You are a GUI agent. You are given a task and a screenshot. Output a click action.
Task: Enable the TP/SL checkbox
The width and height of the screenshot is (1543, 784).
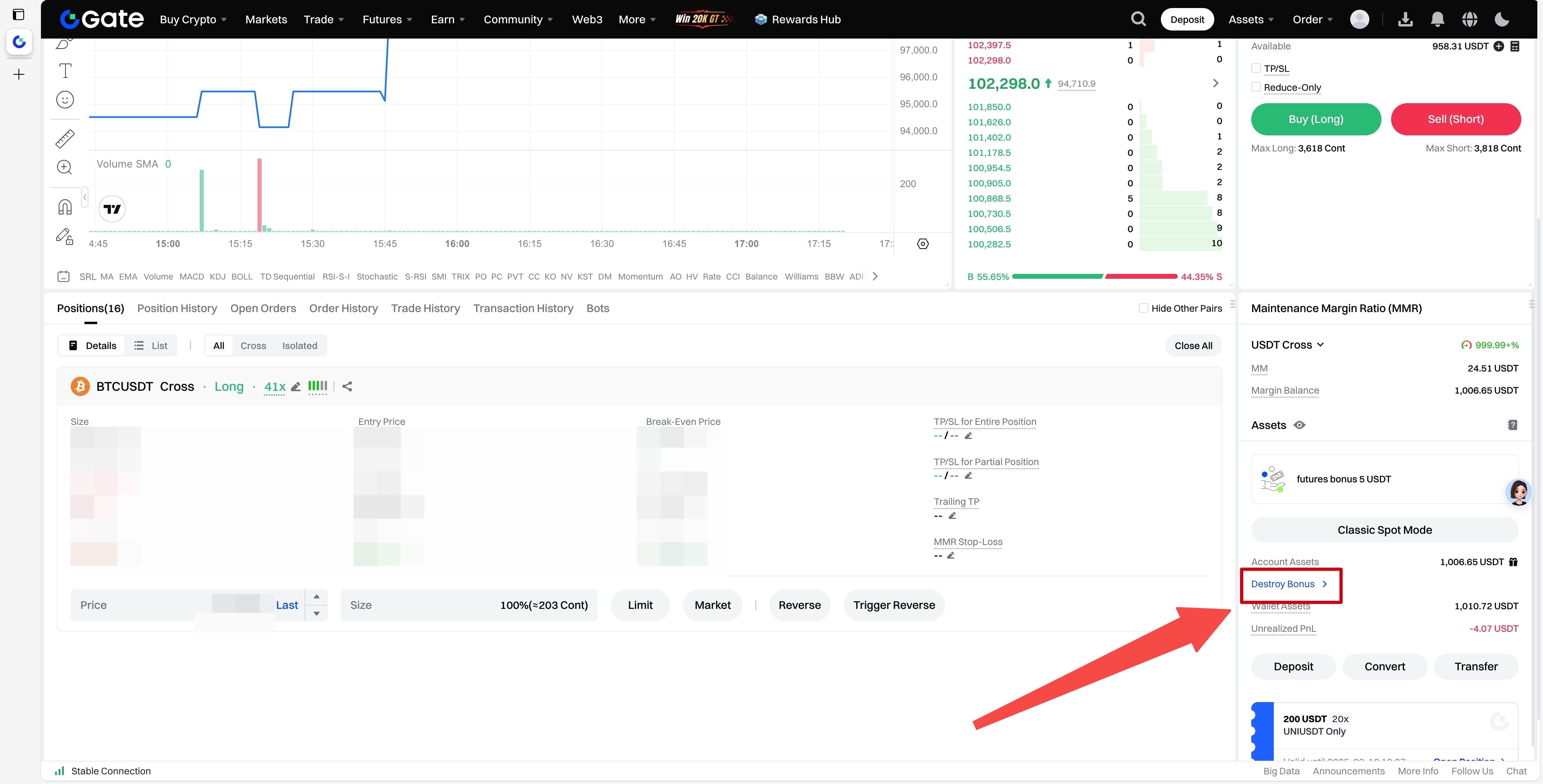click(x=1256, y=68)
